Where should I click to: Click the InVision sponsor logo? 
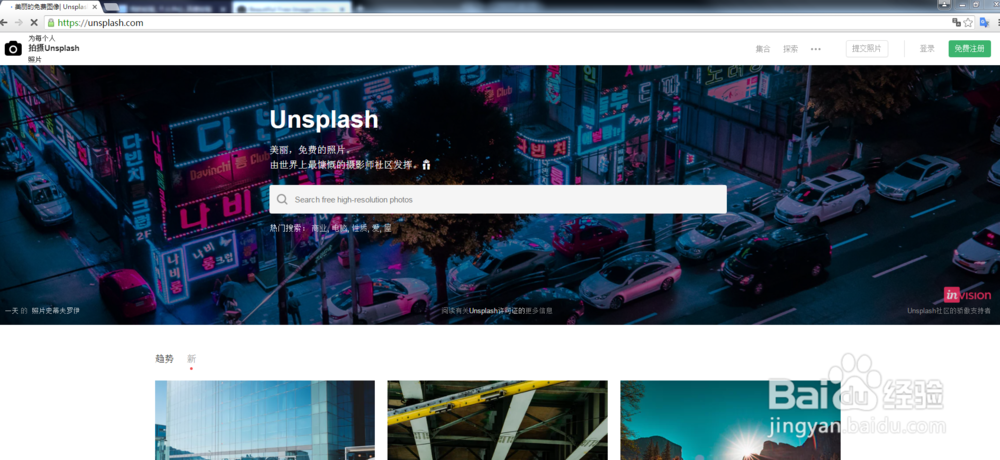point(967,295)
